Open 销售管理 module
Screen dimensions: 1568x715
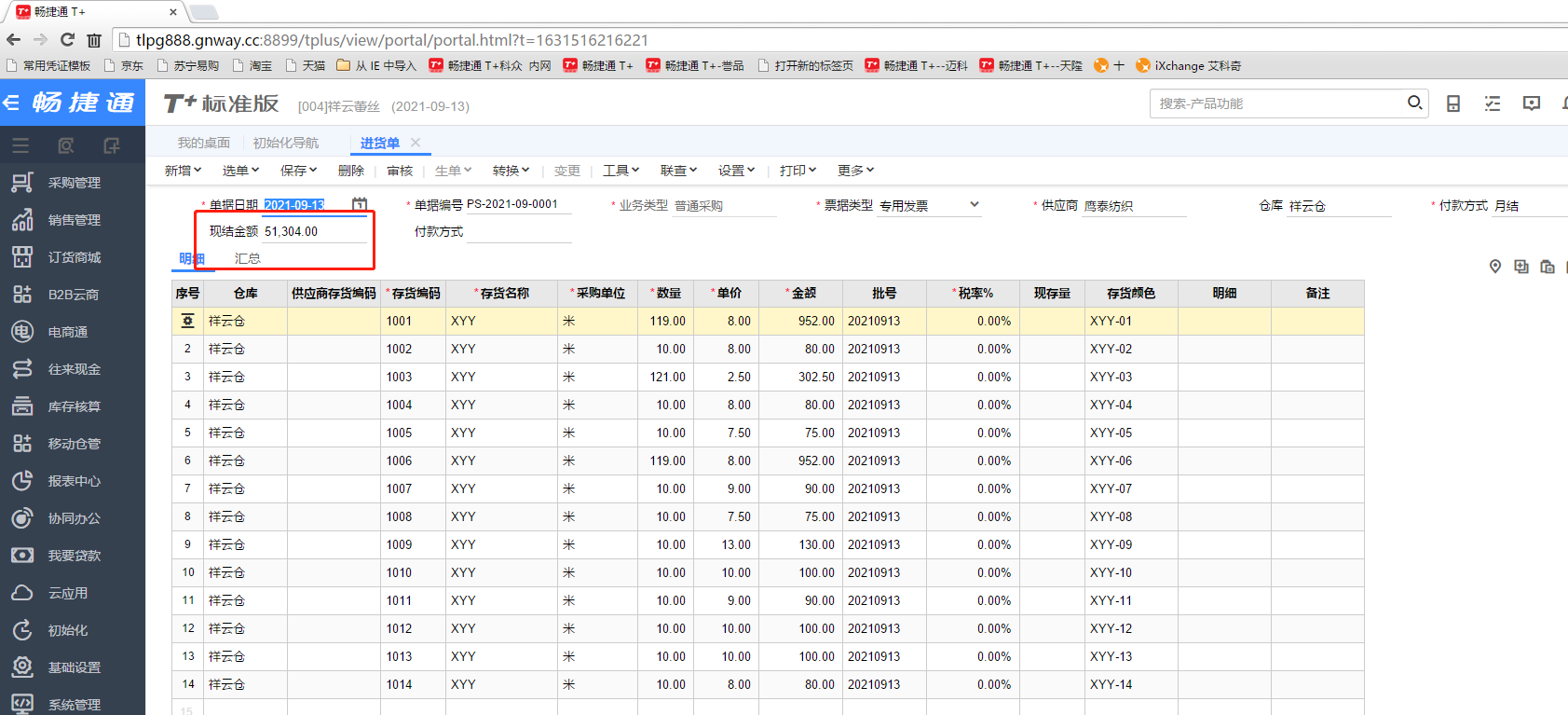(x=73, y=220)
